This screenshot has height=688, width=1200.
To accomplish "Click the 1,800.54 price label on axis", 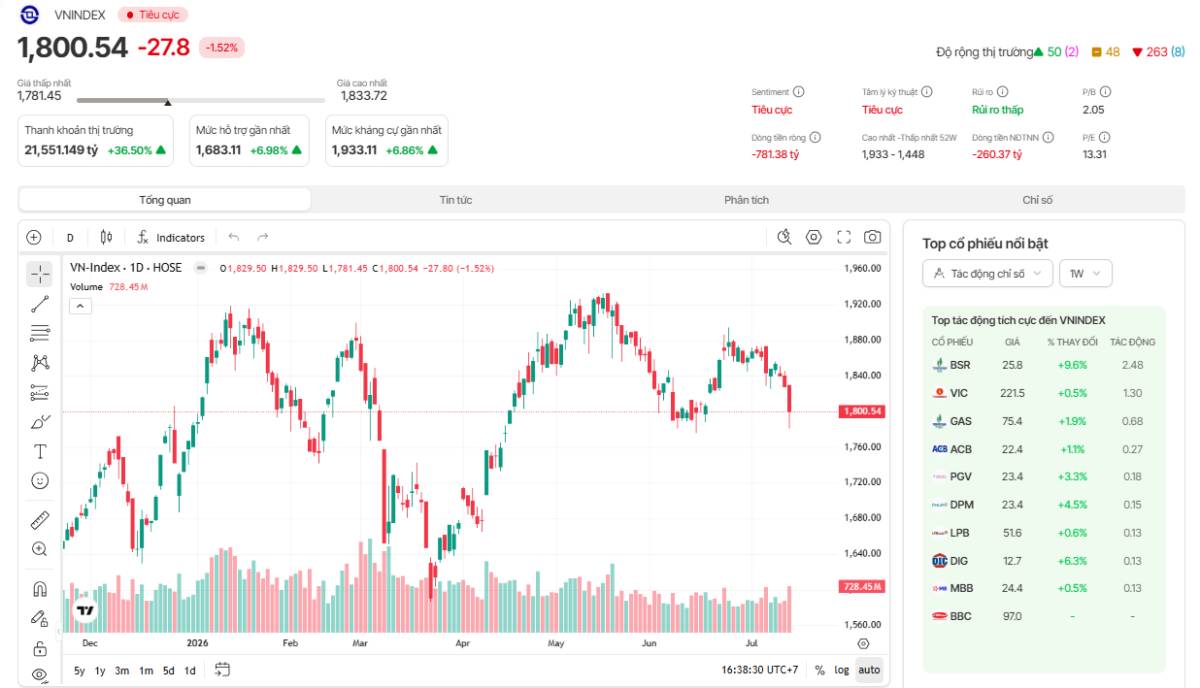I will click(x=862, y=411).
